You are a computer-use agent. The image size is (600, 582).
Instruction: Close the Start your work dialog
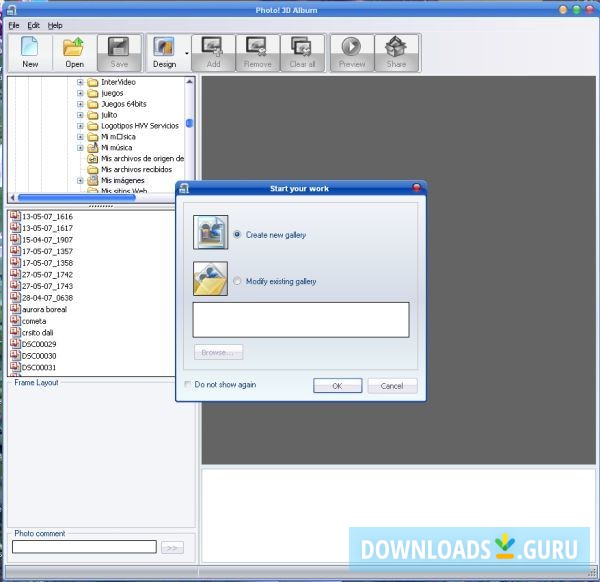pyautogui.click(x=417, y=187)
